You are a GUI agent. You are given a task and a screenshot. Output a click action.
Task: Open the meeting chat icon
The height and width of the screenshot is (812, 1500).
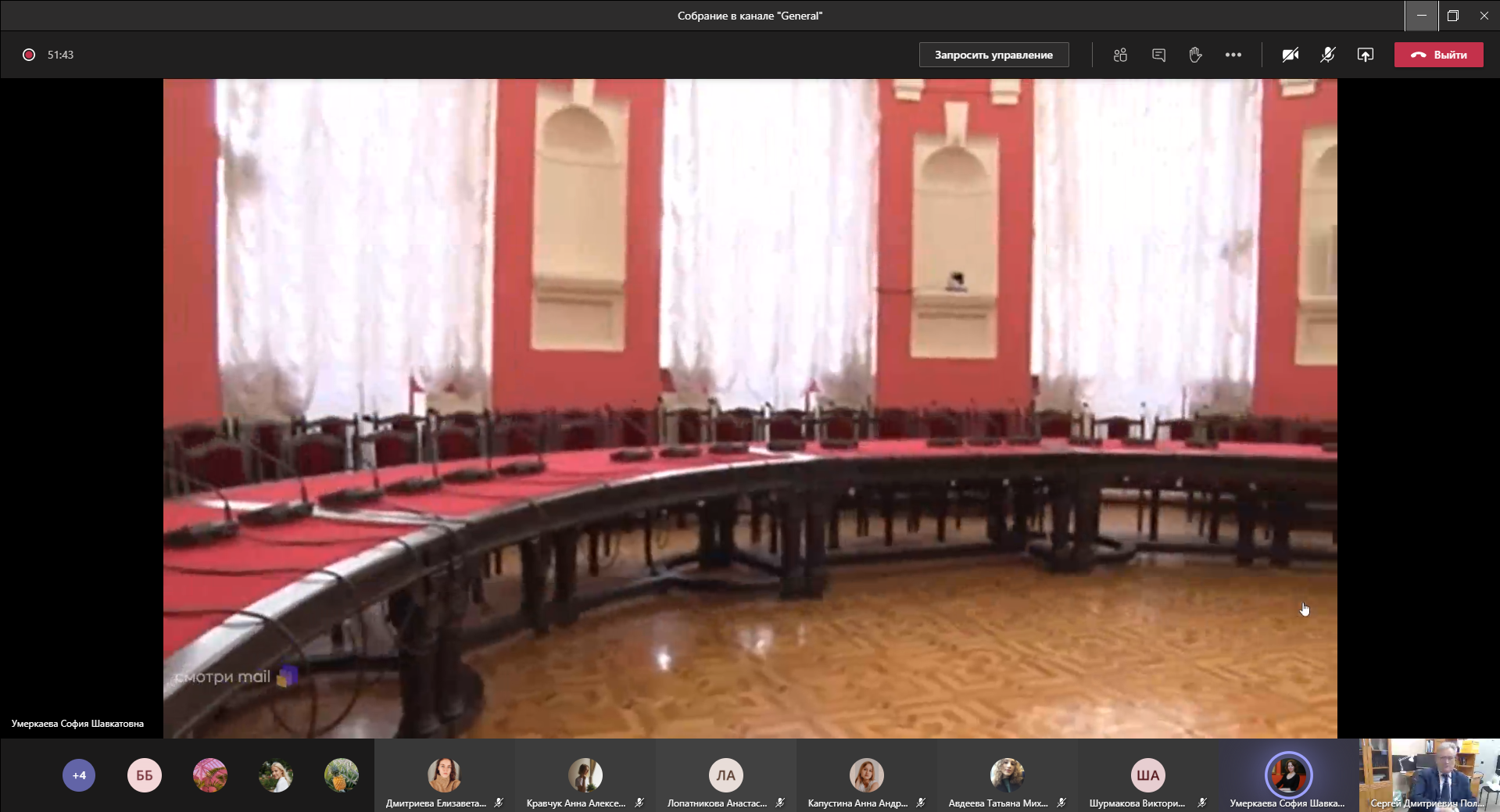pyautogui.click(x=1158, y=55)
